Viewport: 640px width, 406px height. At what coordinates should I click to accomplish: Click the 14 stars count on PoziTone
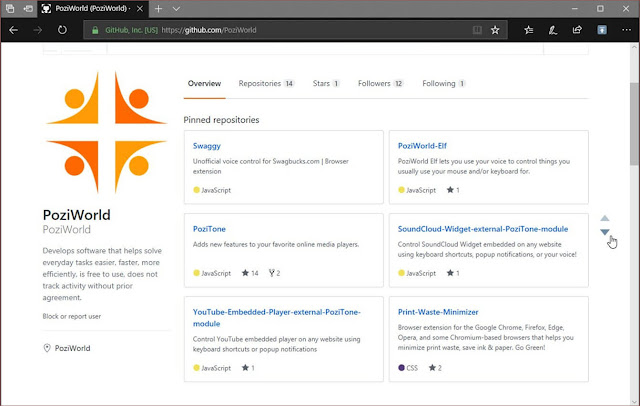click(250, 273)
